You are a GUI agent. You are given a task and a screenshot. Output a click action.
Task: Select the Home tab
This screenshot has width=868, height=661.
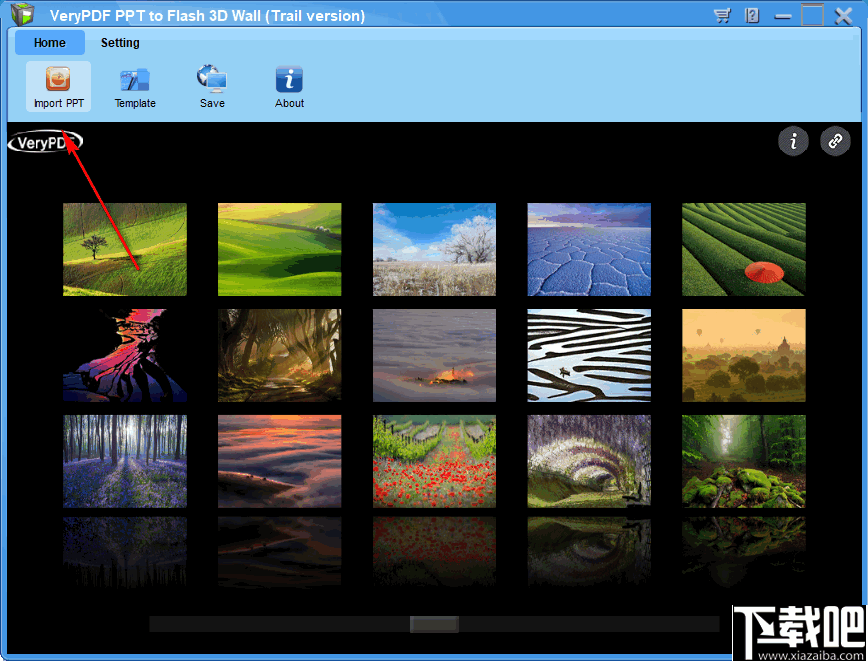pos(49,42)
